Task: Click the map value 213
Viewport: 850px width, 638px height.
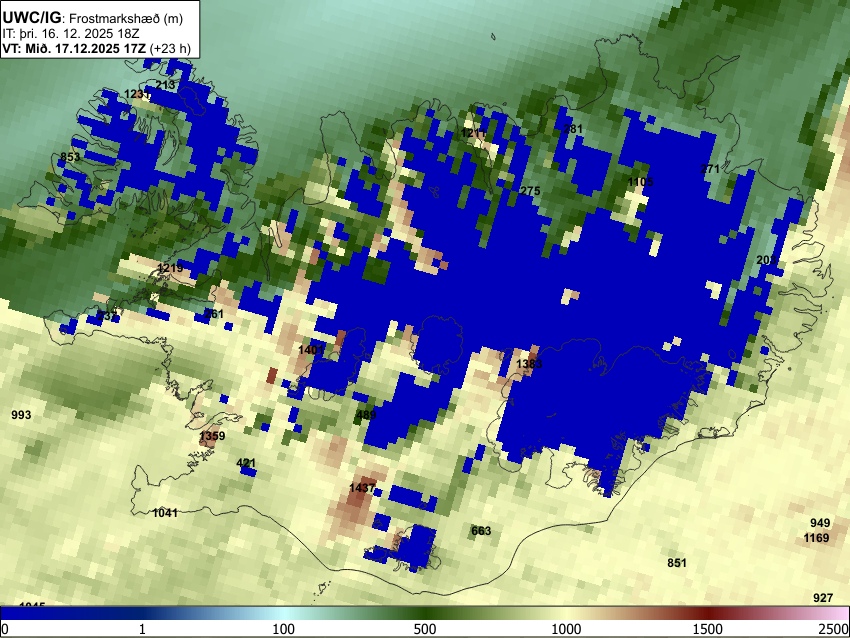Action: [x=165, y=85]
